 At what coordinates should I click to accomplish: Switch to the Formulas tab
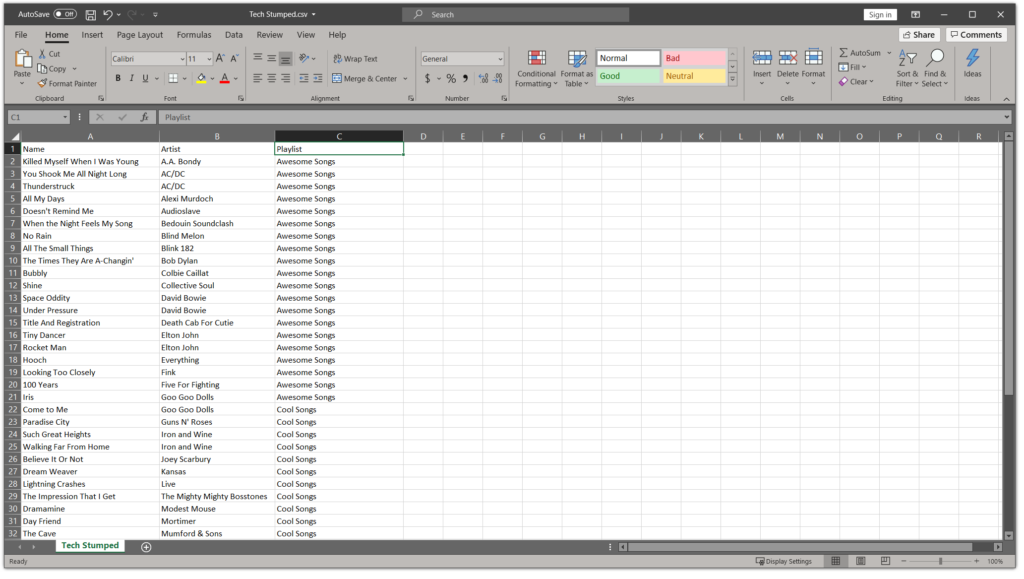point(194,35)
